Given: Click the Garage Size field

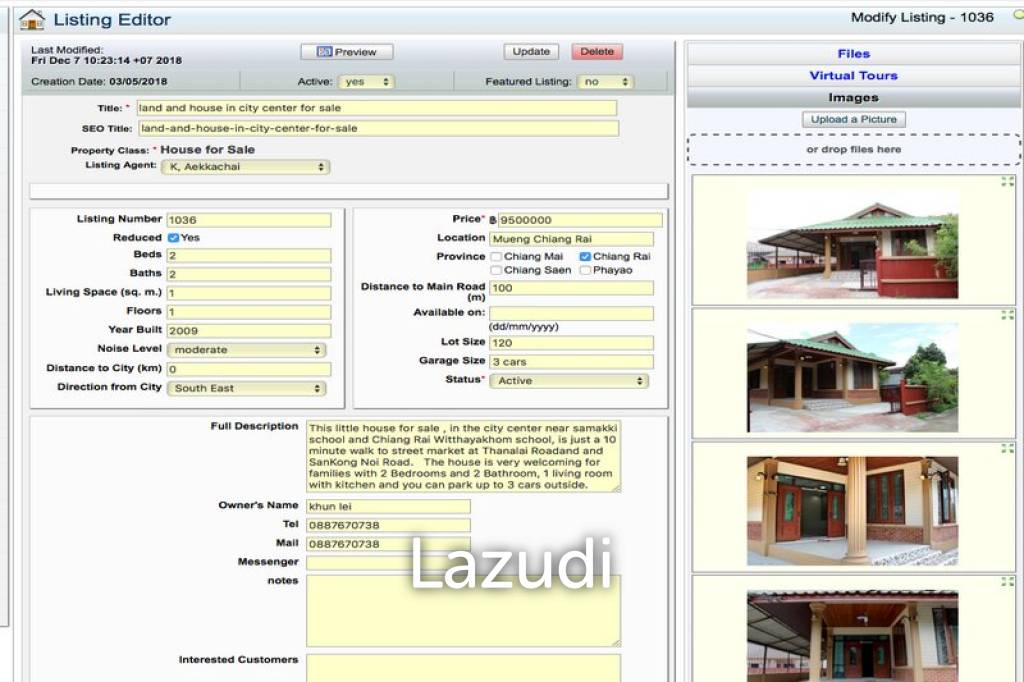Looking at the screenshot, I should (571, 362).
